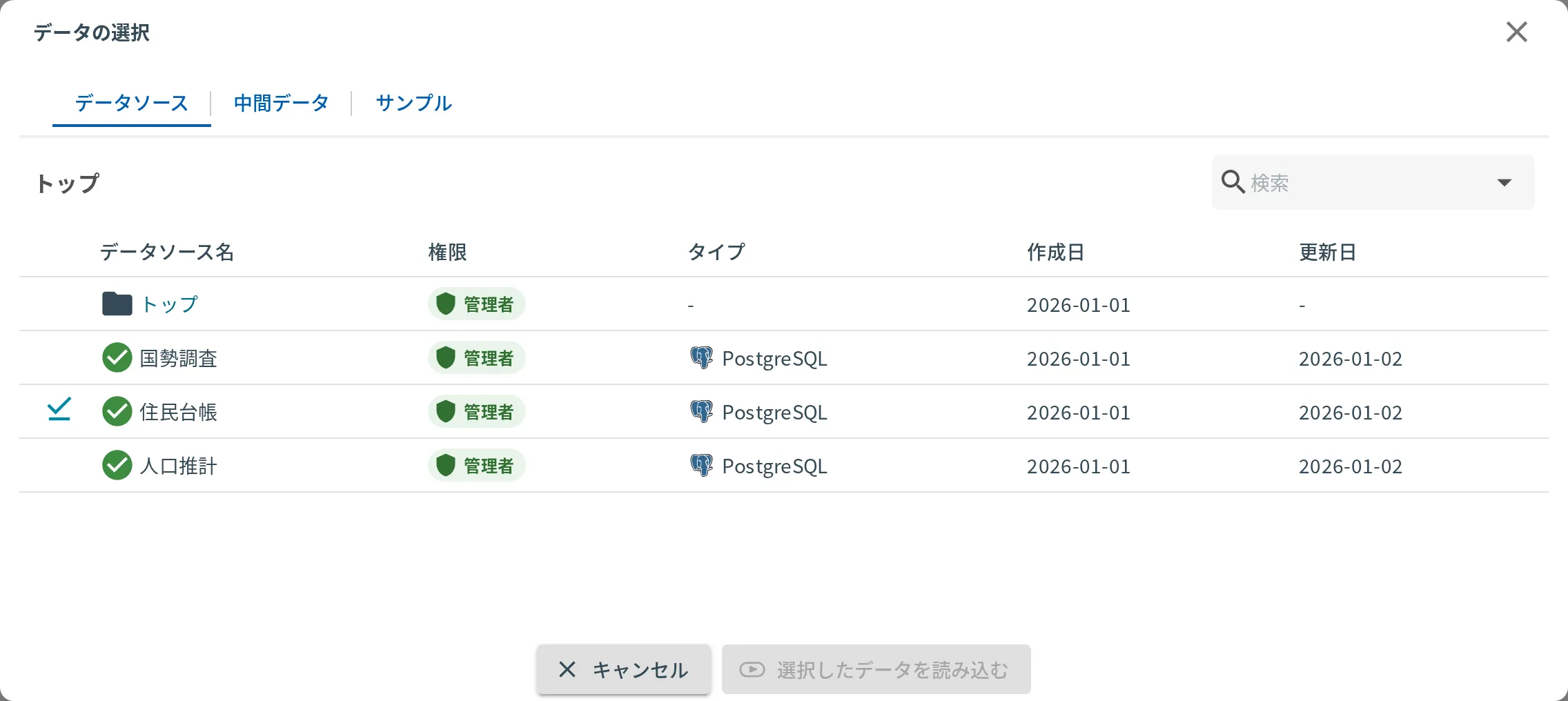
Task: Open the サンプル tab
Action: [x=414, y=103]
